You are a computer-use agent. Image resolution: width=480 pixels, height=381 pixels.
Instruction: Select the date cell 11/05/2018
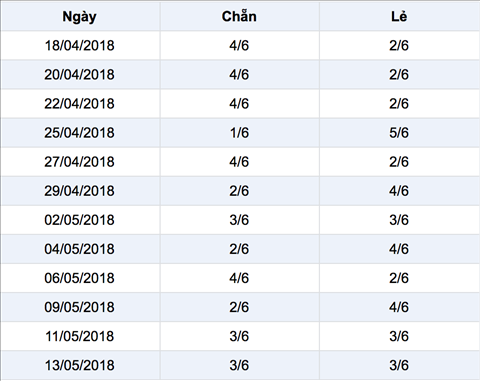[x=79, y=336]
